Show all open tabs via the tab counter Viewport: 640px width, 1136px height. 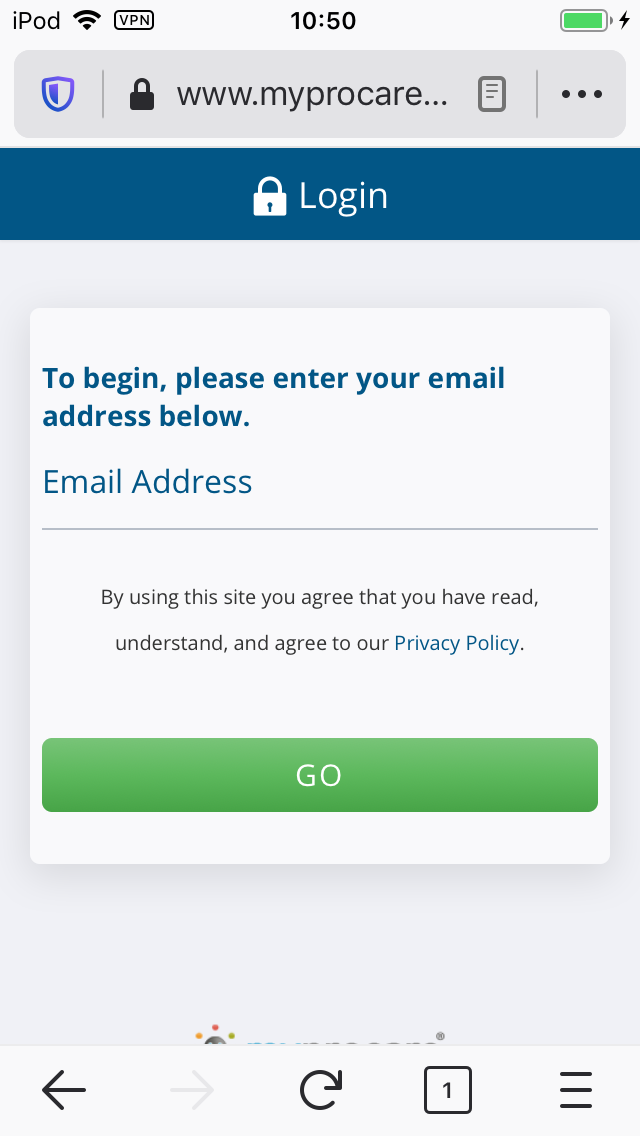(x=447, y=1090)
